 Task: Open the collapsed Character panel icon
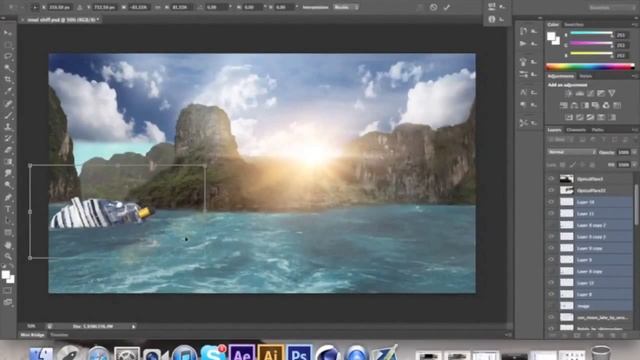click(523, 93)
